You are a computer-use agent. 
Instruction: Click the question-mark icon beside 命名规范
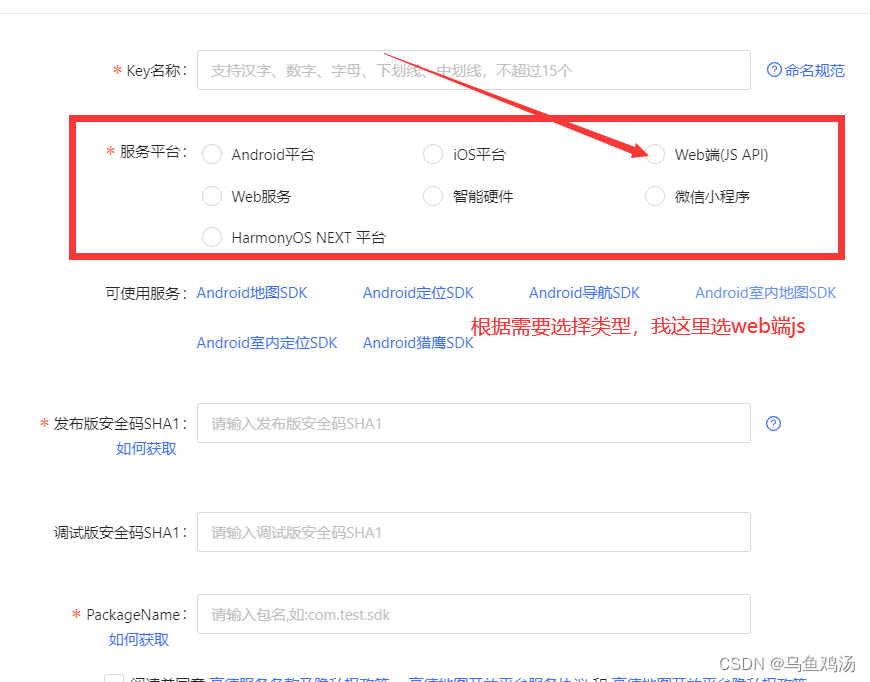click(x=774, y=70)
